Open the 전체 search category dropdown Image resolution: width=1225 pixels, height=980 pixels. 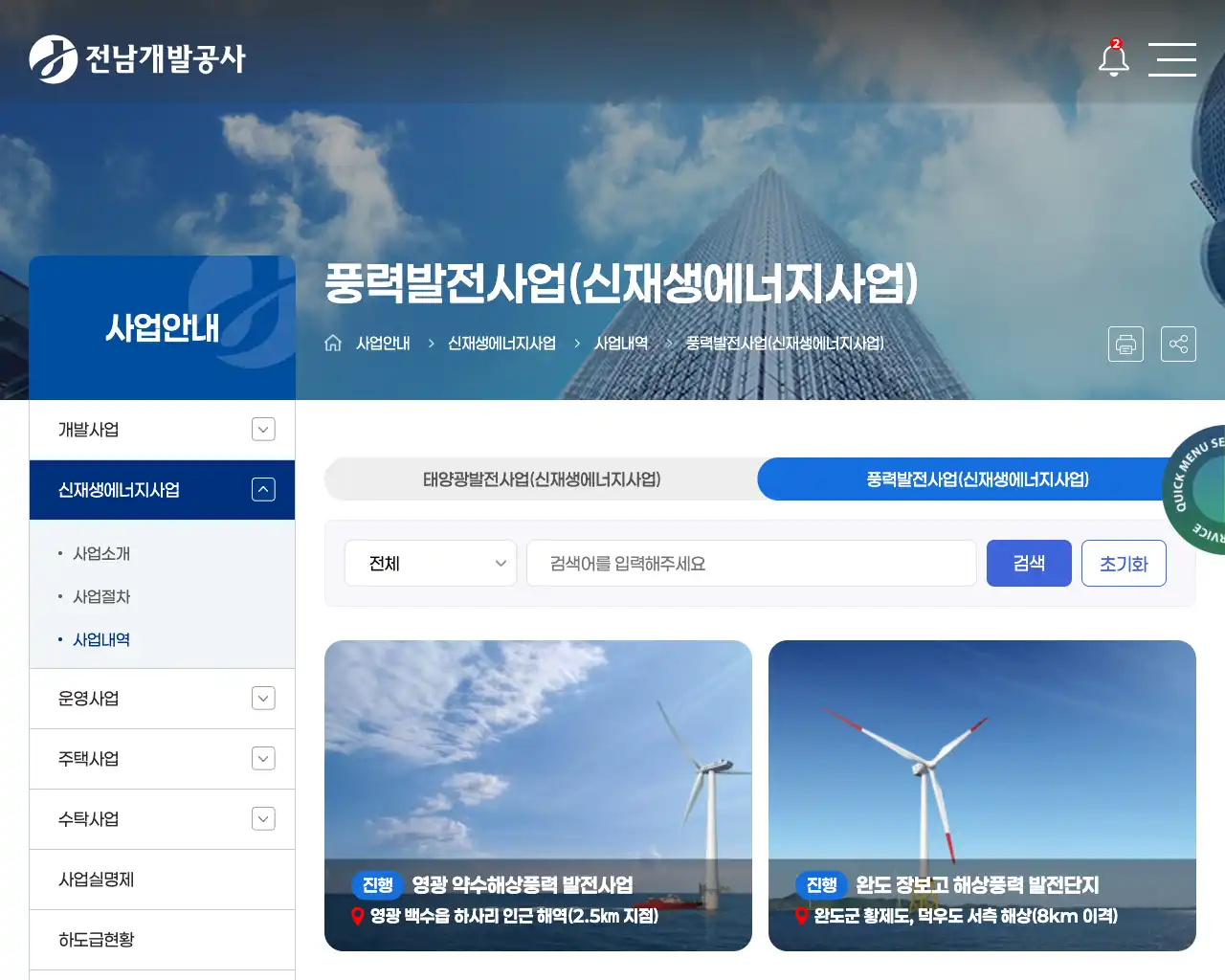[431, 564]
